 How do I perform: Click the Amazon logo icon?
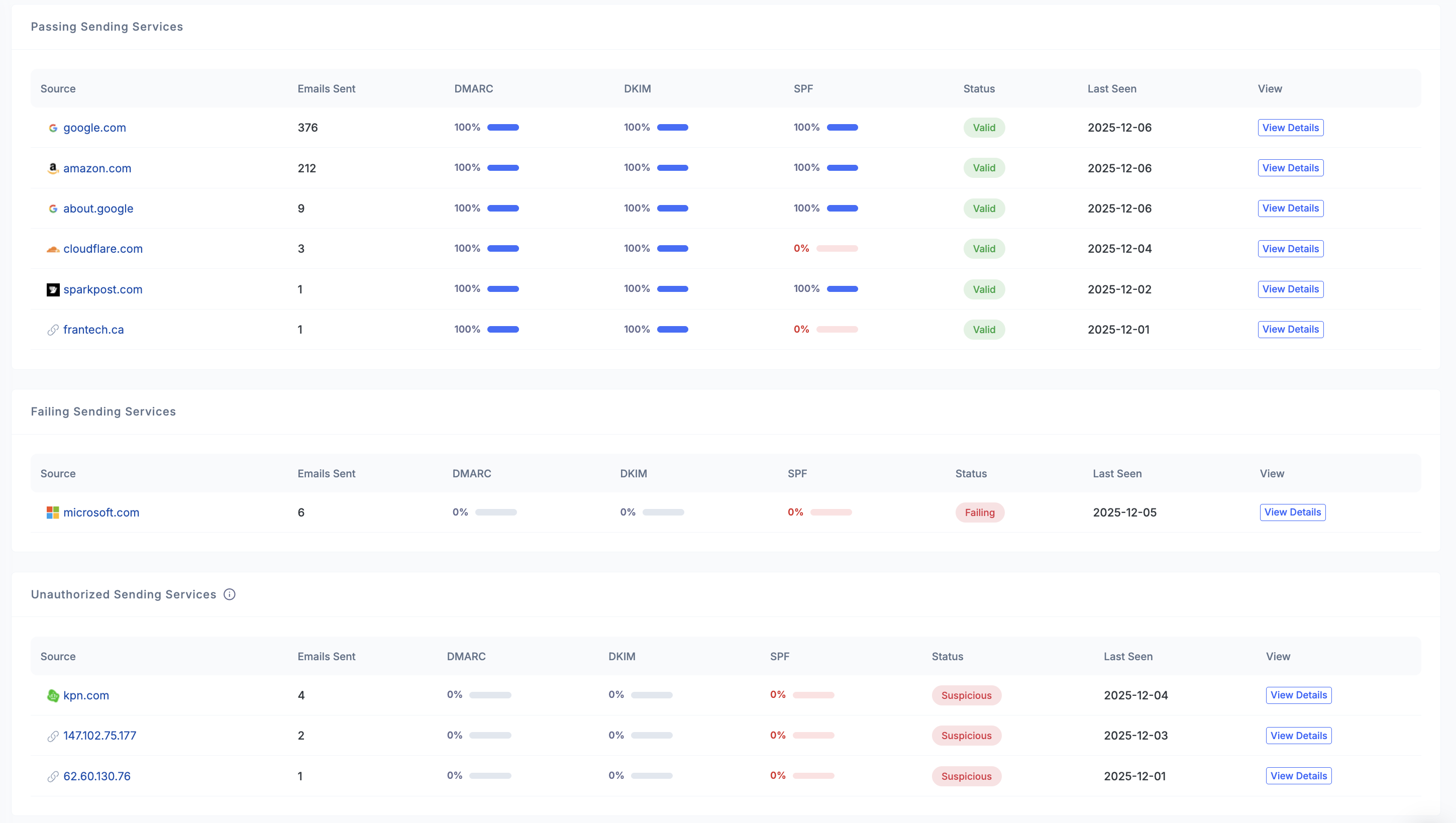(53, 168)
